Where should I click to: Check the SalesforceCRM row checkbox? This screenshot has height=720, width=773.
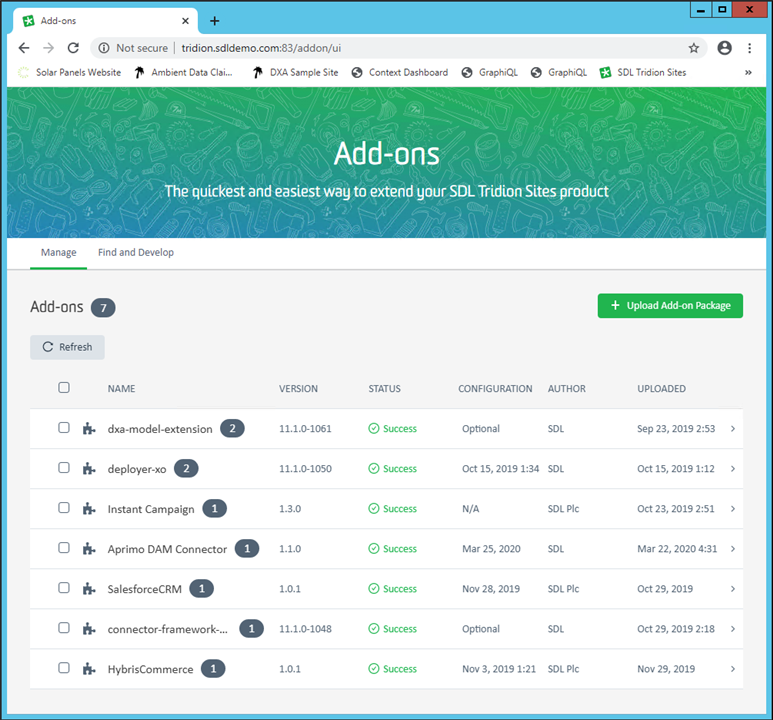(x=64, y=587)
